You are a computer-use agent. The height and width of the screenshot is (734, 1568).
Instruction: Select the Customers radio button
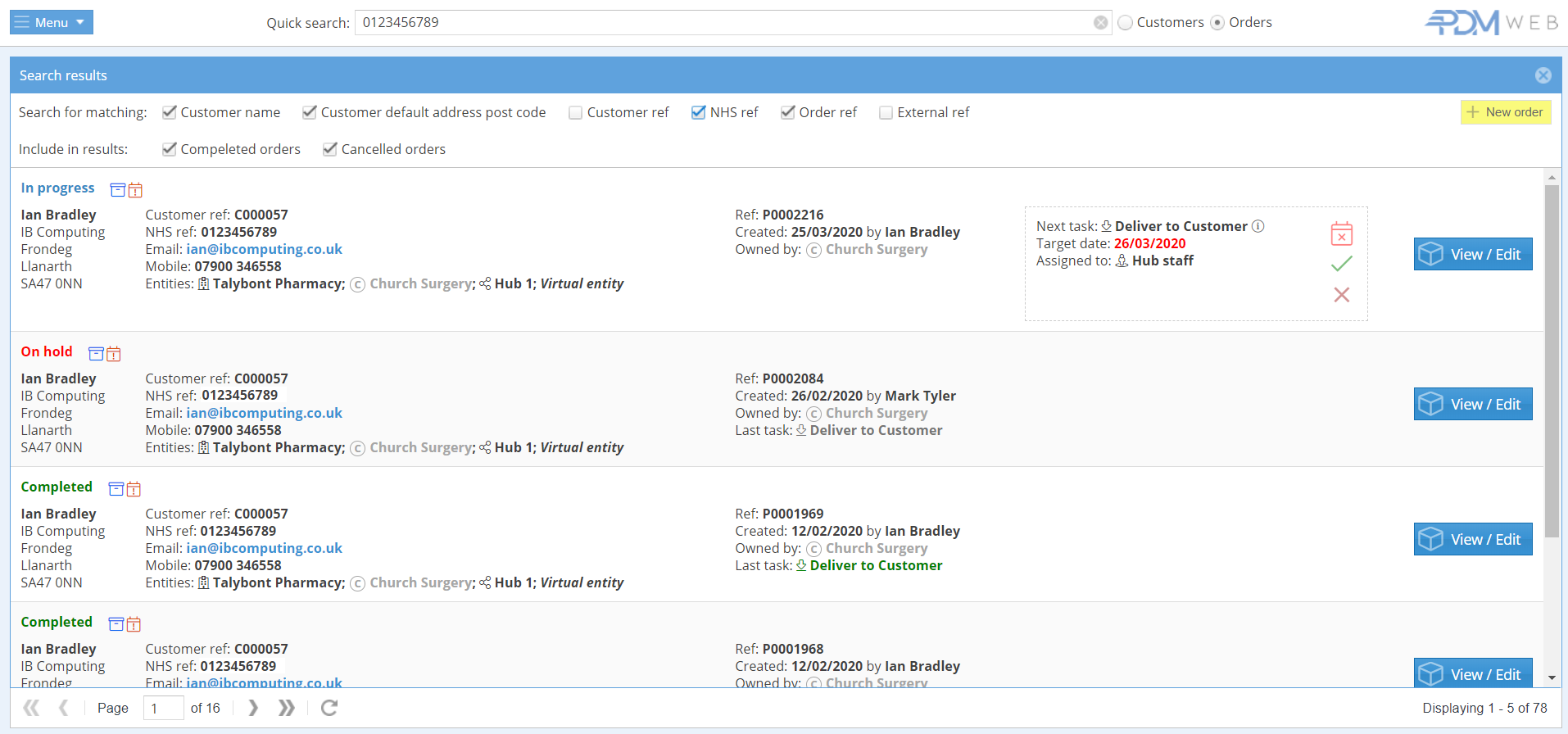(1126, 23)
